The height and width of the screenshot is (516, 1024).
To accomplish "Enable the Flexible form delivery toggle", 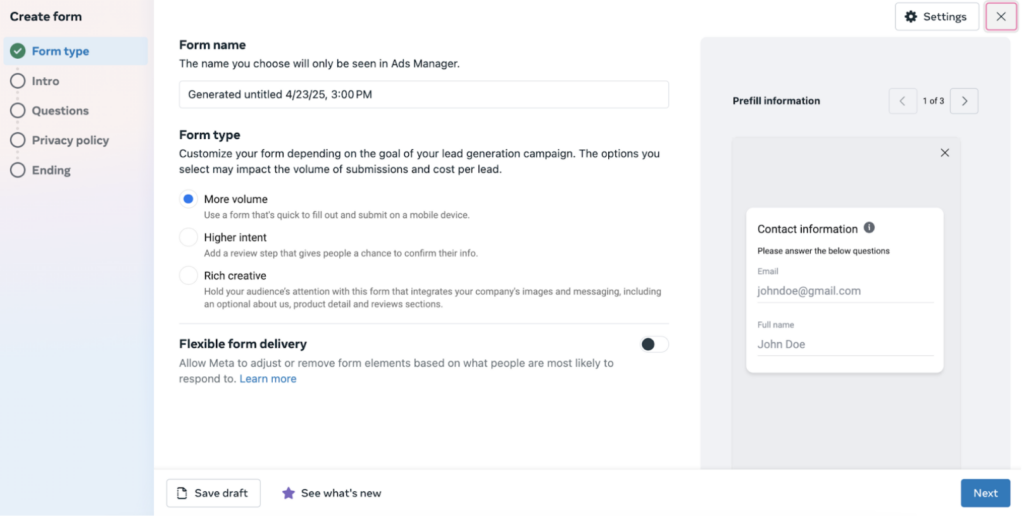I will pos(654,344).
